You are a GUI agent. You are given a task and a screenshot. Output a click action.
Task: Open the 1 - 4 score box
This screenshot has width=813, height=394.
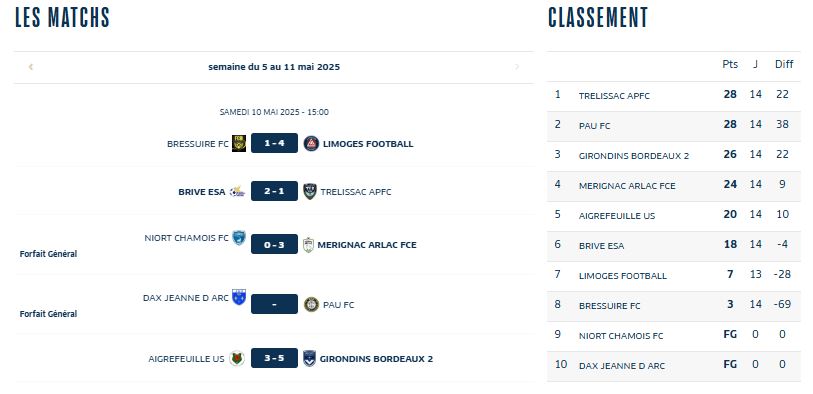click(274, 143)
